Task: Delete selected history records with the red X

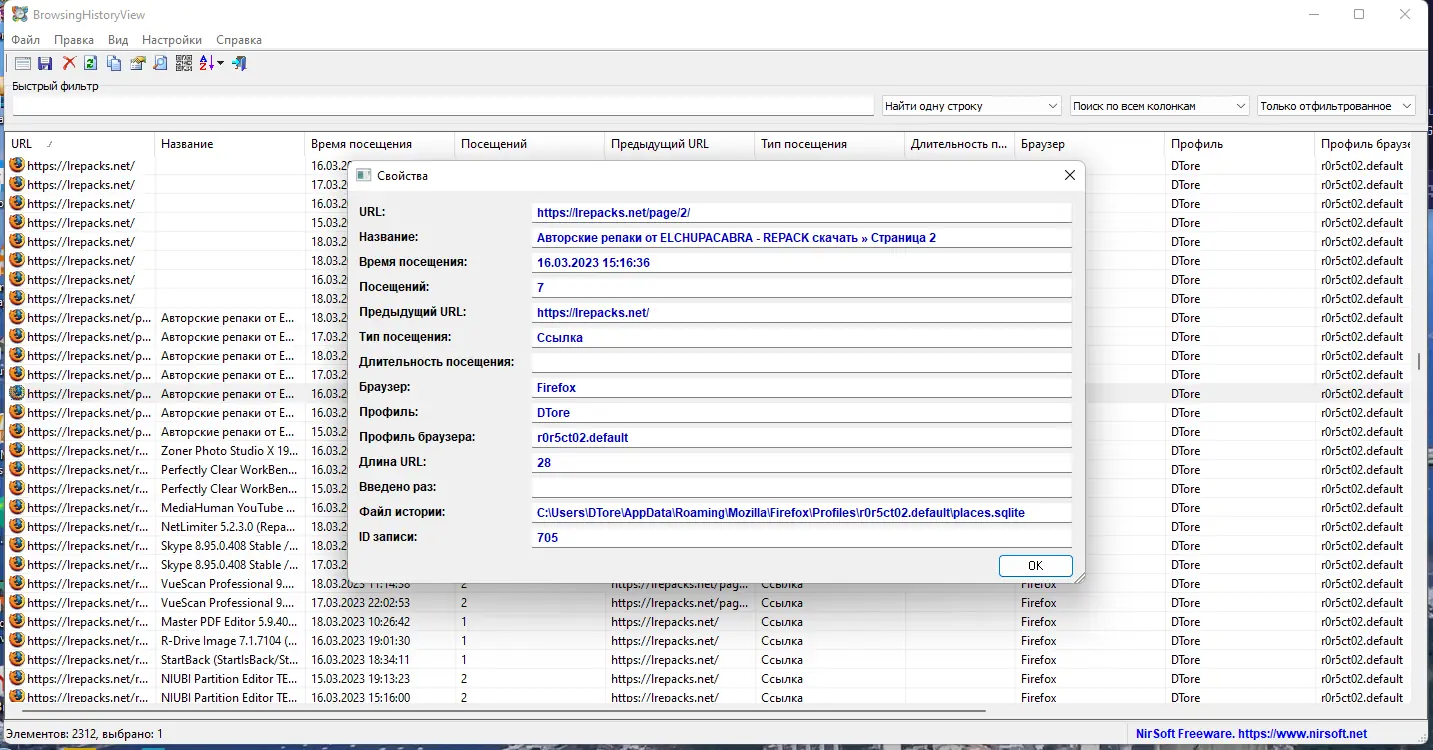Action: [x=69, y=64]
